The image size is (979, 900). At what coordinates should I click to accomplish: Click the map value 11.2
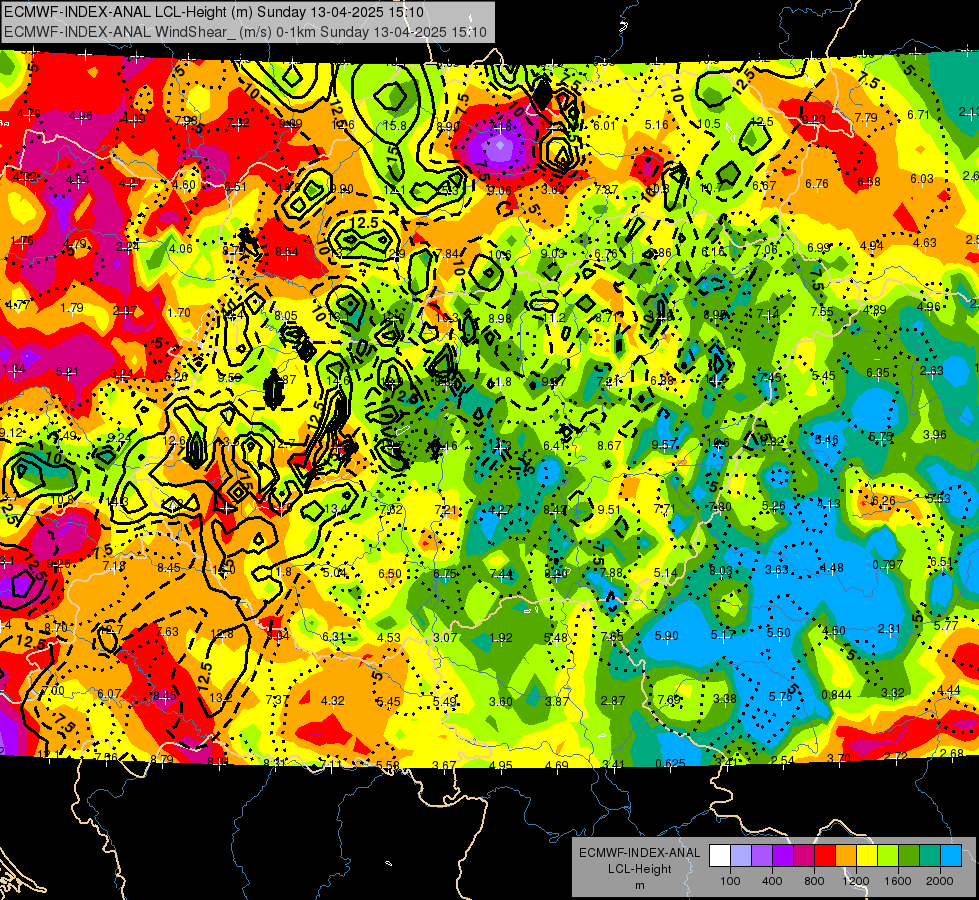coord(554,317)
